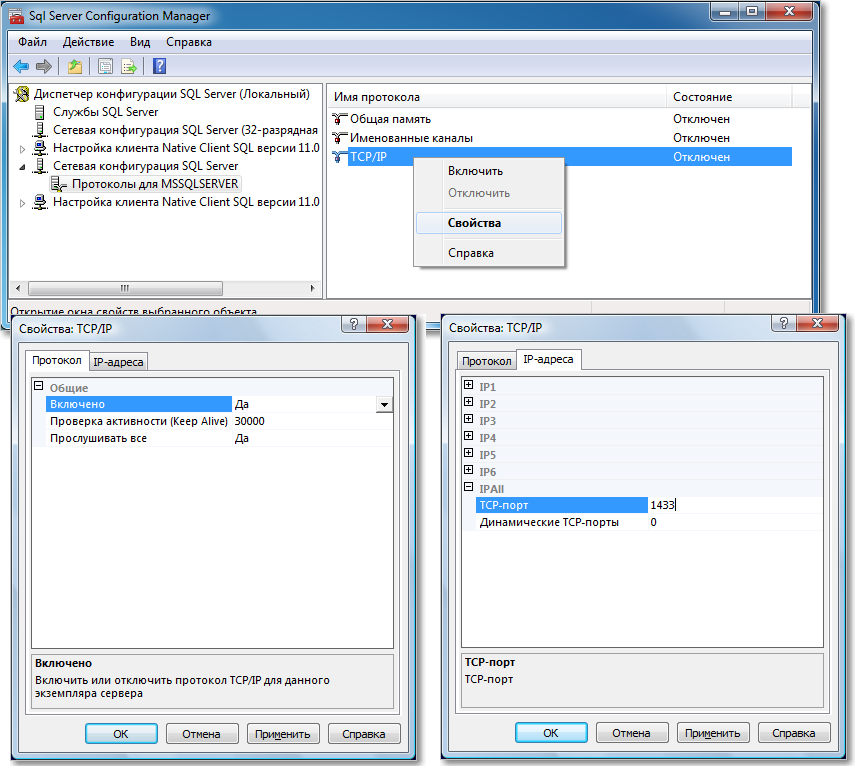Viewport: 855px width, 766px height.
Task: Go back with the blue left arrow
Action: [21, 67]
